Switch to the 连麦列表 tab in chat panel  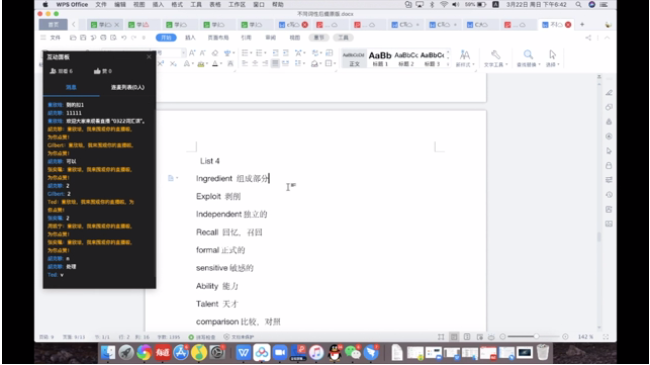128,88
